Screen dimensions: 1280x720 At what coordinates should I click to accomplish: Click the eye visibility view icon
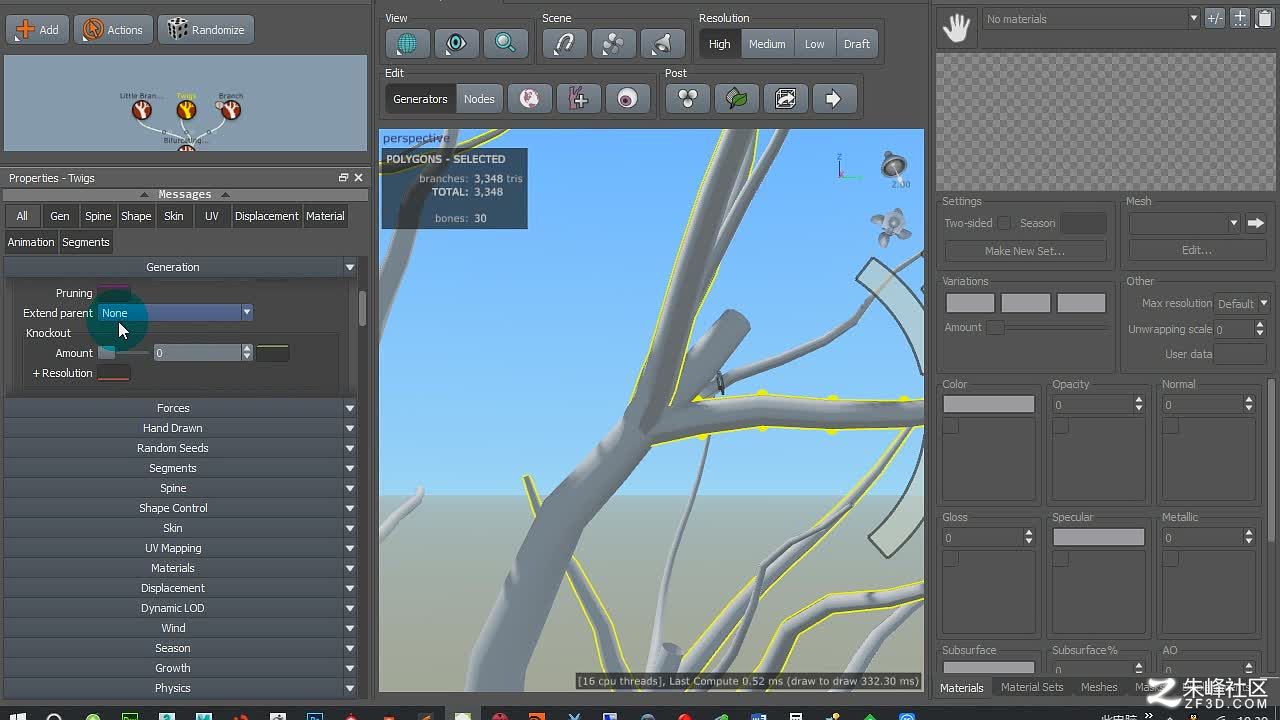tap(456, 44)
